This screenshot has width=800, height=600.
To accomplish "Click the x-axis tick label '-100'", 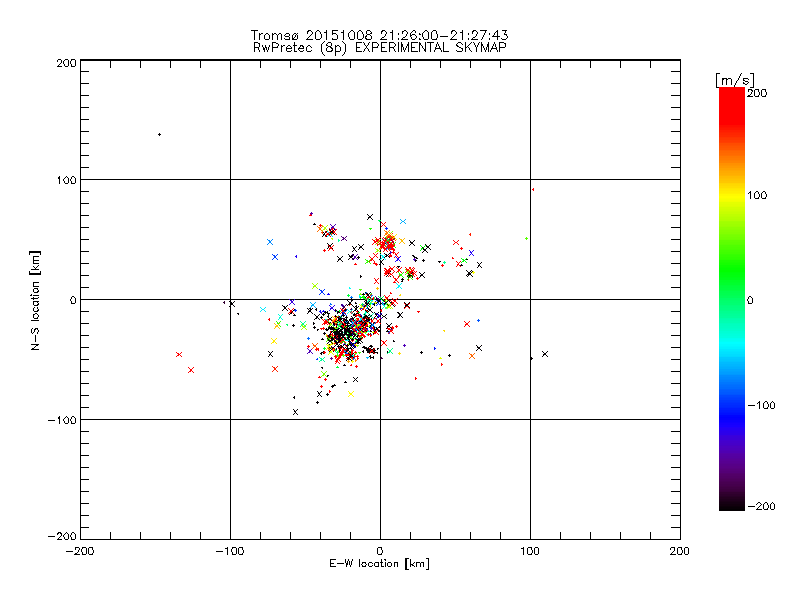I will click(230, 551).
